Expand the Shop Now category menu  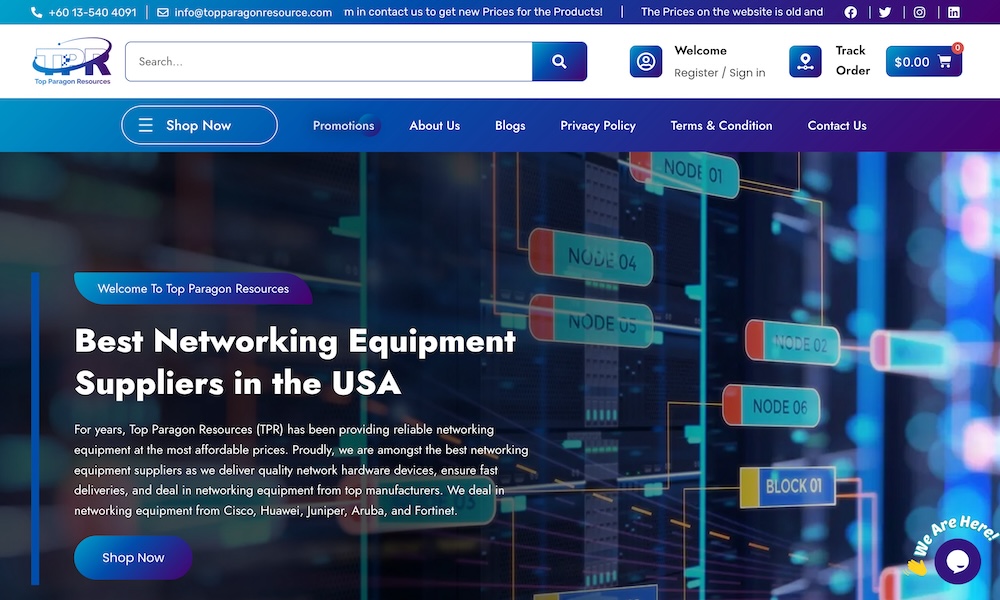199,125
